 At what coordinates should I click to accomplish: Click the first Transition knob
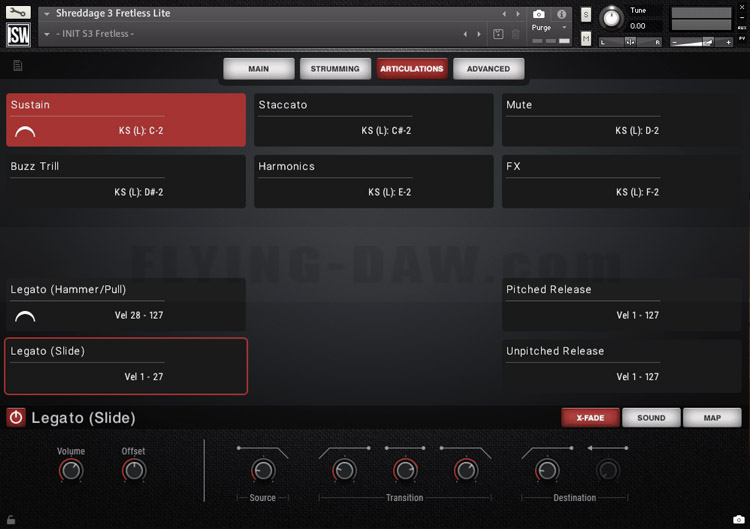point(344,471)
